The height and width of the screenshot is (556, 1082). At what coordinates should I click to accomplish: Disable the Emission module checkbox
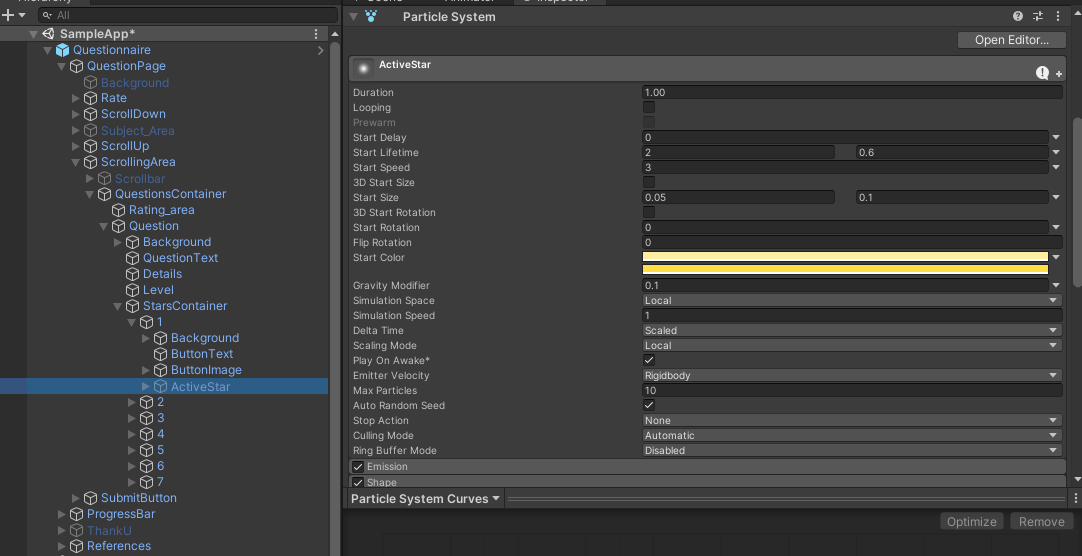pyautogui.click(x=358, y=467)
